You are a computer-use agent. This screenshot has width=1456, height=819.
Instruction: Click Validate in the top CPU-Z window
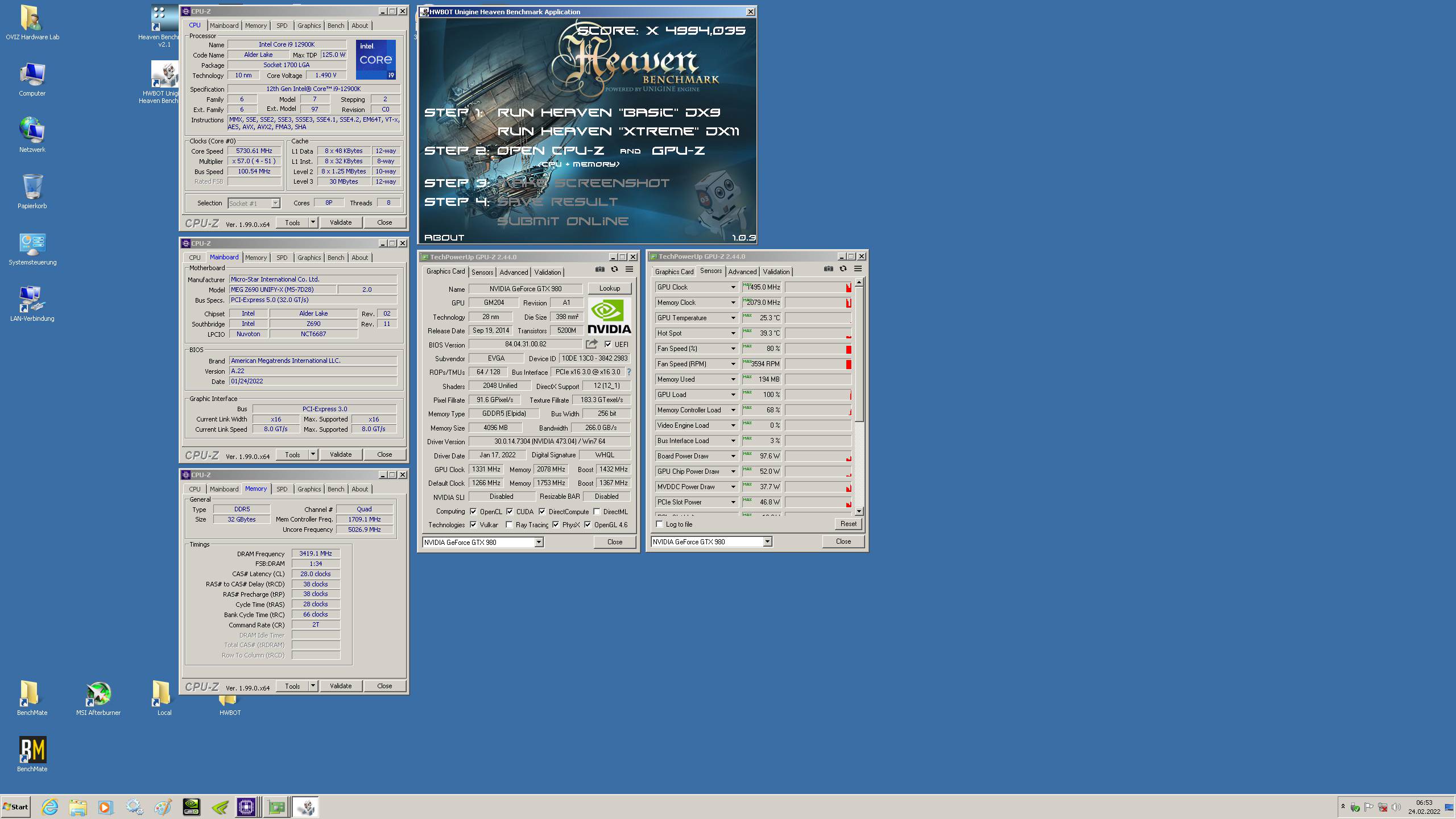[x=341, y=222]
